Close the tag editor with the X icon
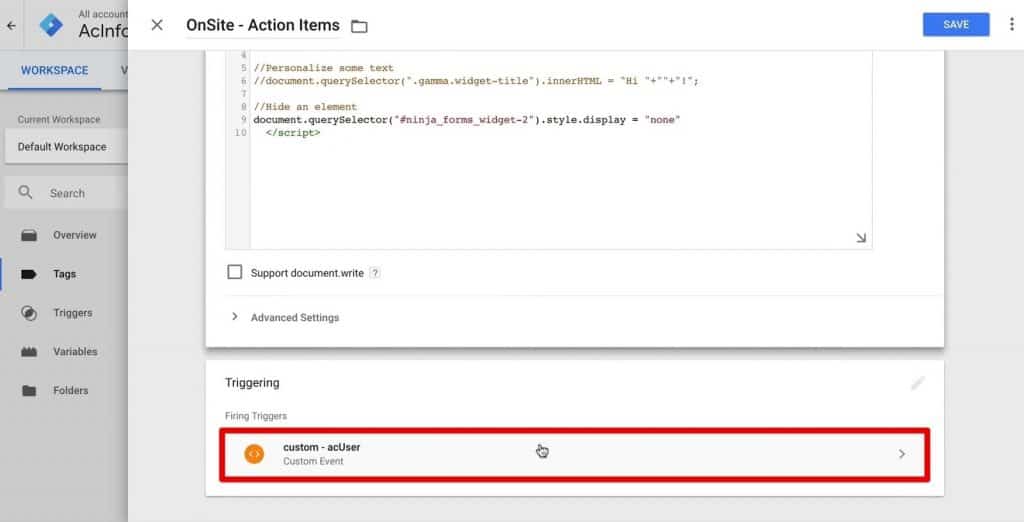Image resolution: width=1024 pixels, height=522 pixels. pos(157,25)
